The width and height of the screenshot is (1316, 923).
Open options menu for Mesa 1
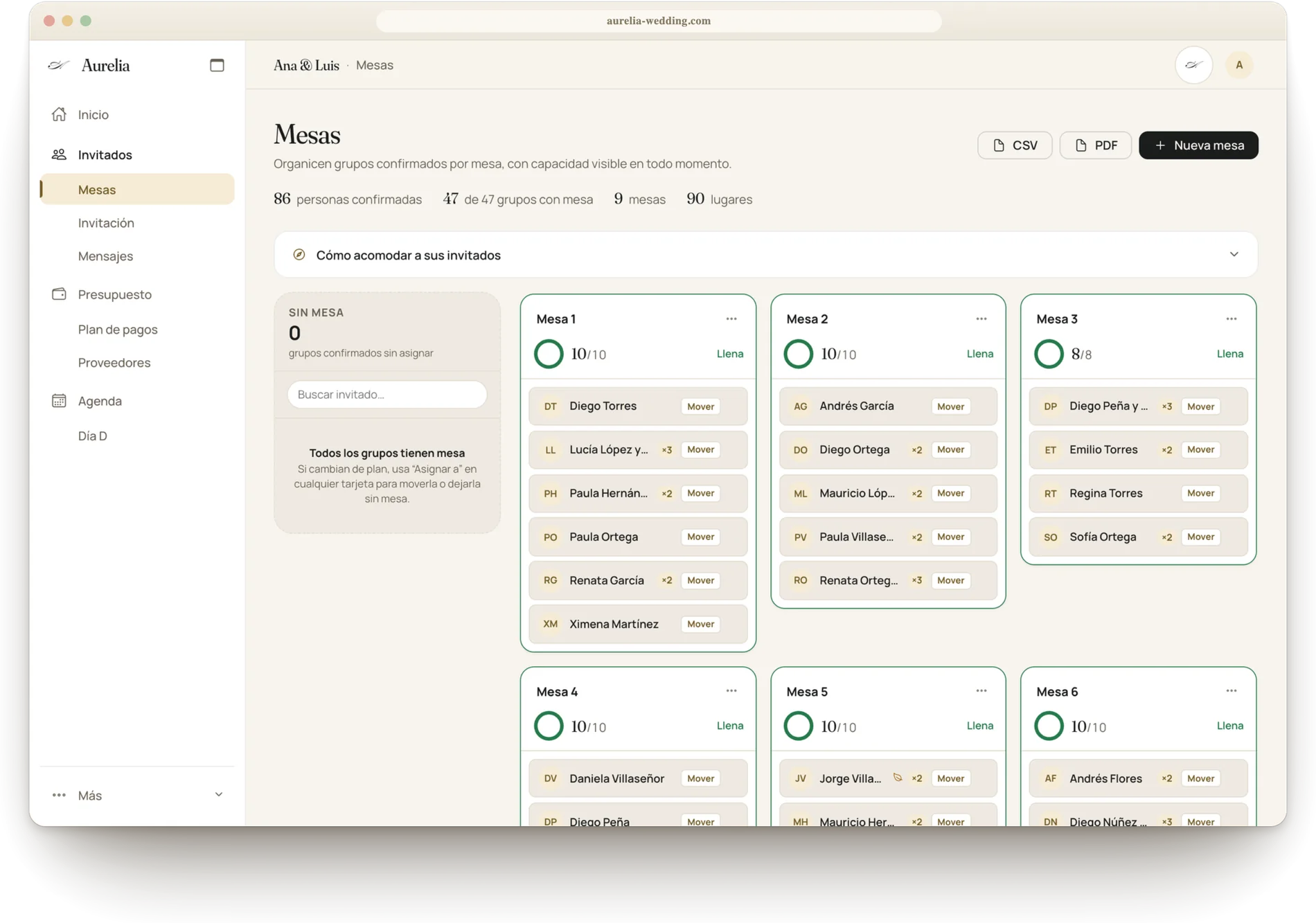click(731, 319)
